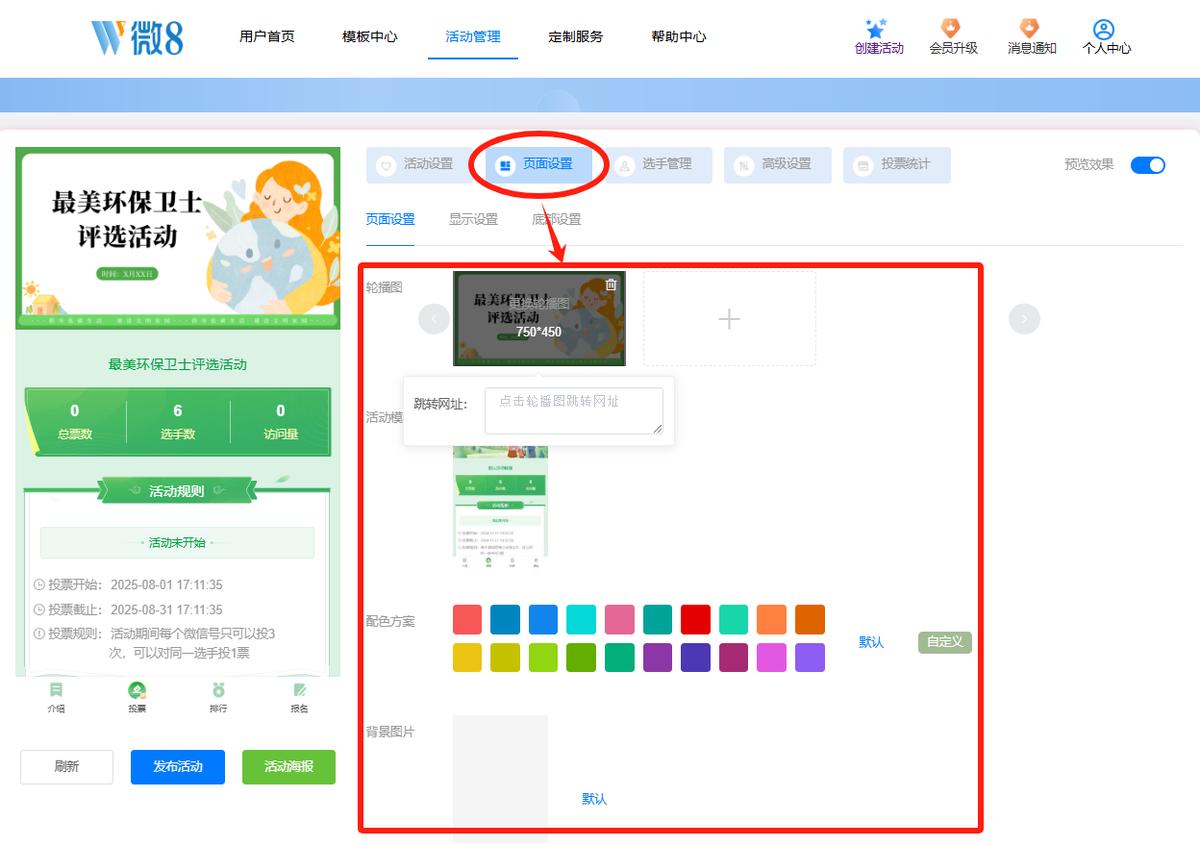The width and height of the screenshot is (1200, 843).
Task: Pick the bright cyan color swatch
Action: pos(581,619)
